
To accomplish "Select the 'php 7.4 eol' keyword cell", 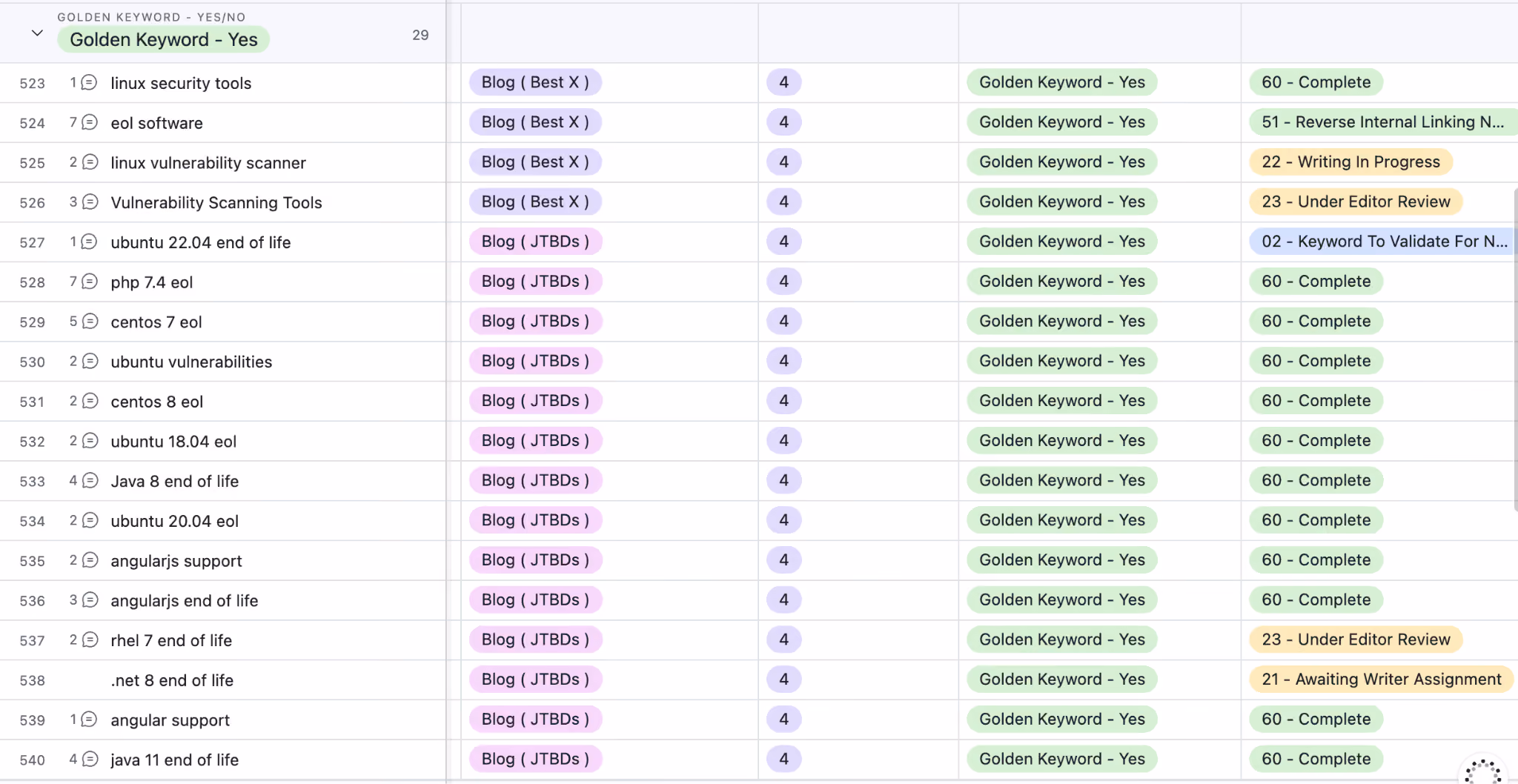I will [x=152, y=282].
